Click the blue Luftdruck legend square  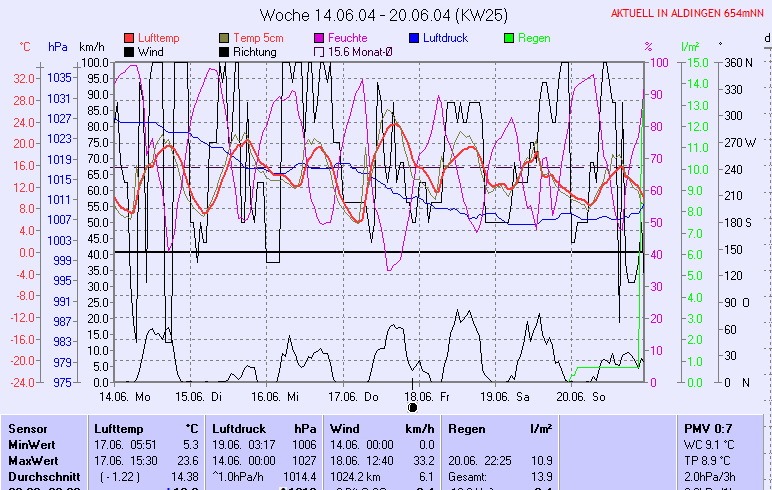click(415, 37)
